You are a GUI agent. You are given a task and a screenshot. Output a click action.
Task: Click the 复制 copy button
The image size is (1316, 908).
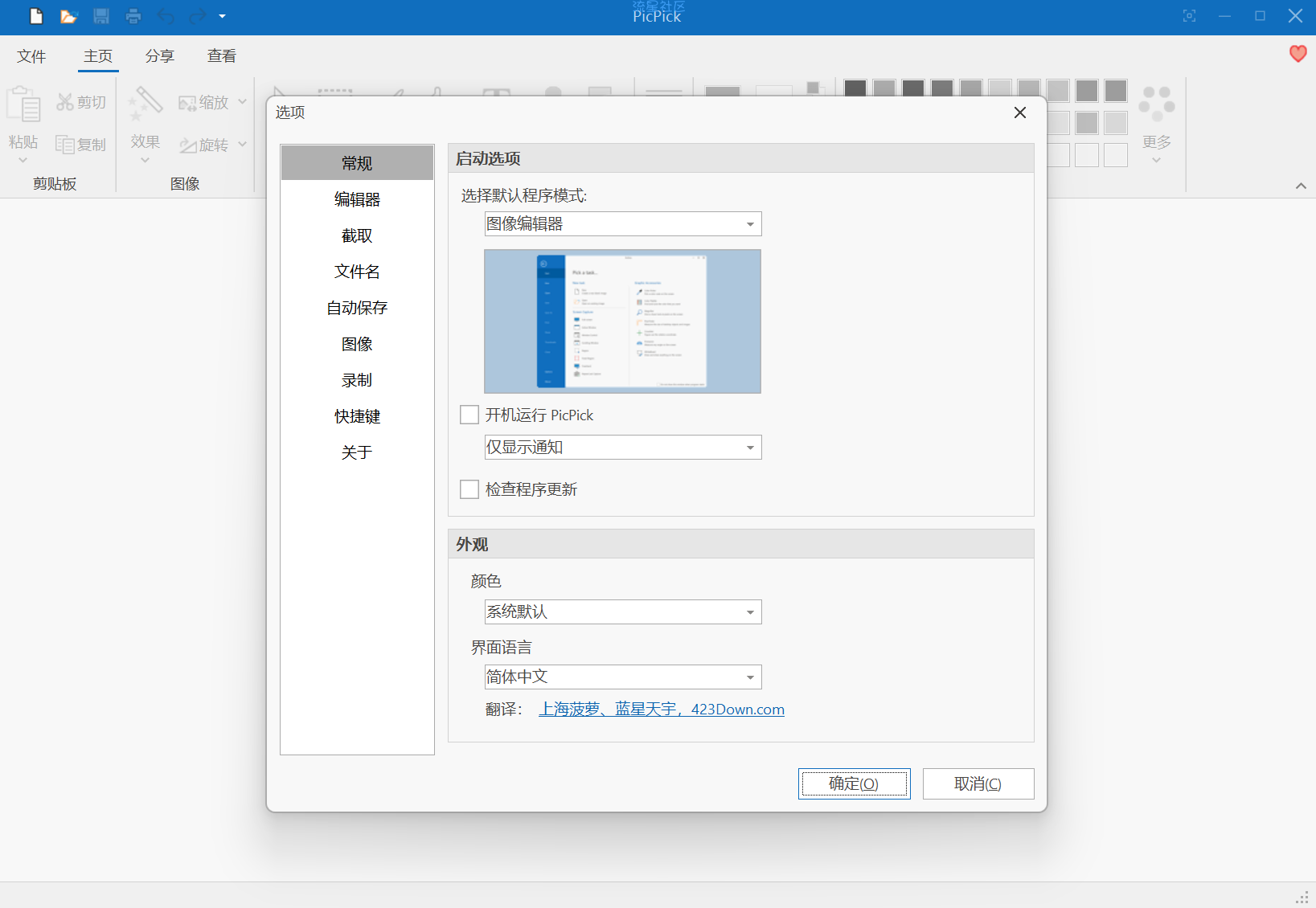[x=81, y=145]
